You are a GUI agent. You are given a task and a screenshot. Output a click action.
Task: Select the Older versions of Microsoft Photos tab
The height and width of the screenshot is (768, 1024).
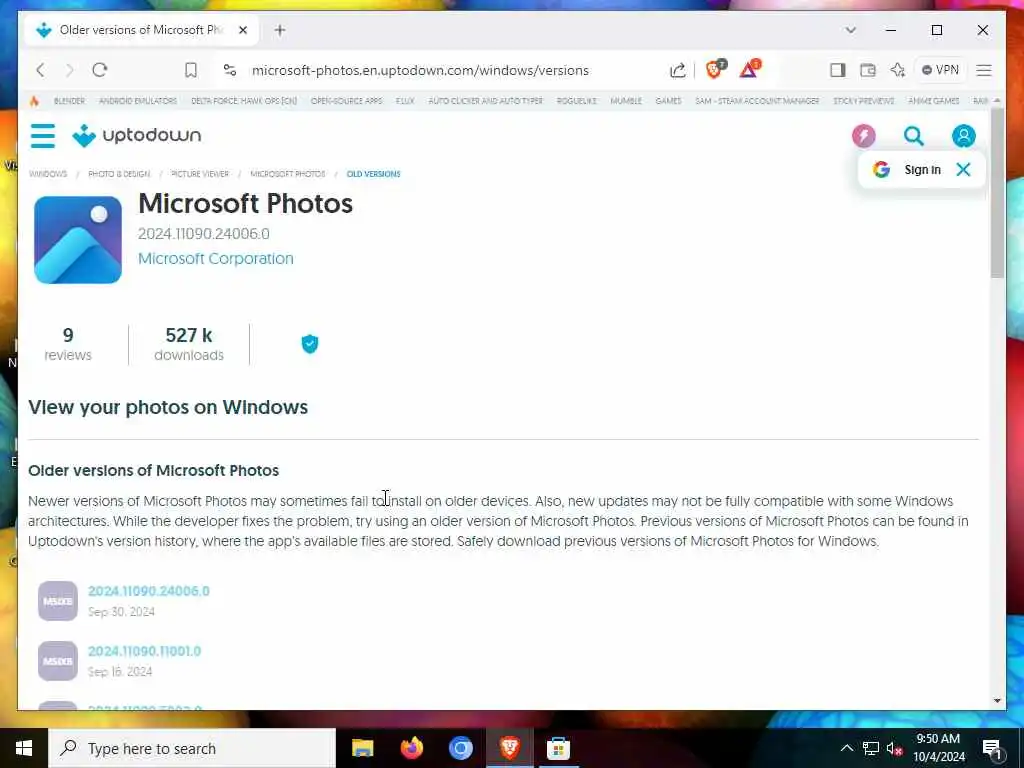(142, 30)
